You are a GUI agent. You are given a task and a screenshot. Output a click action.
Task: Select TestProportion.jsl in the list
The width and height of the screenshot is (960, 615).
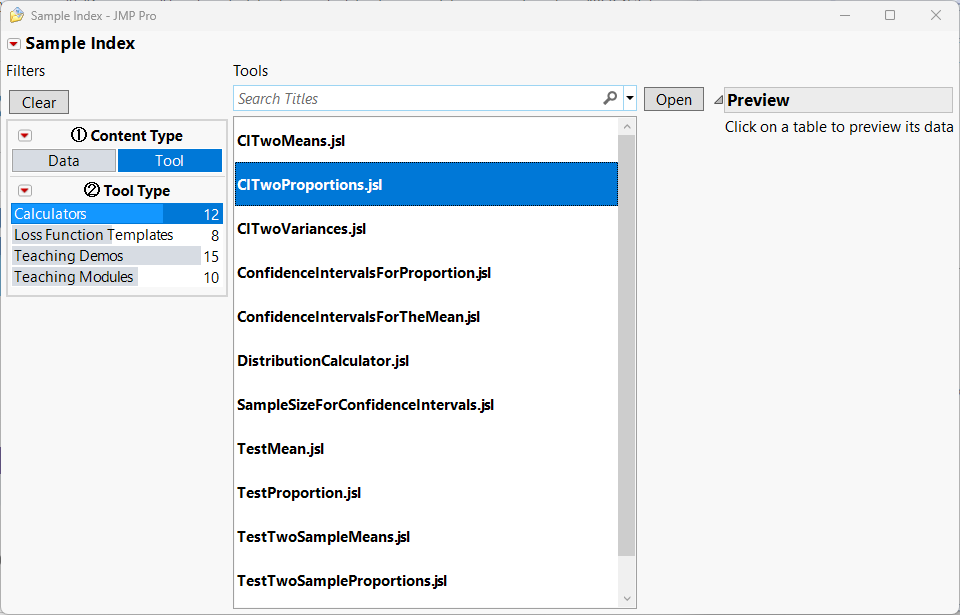(x=426, y=493)
